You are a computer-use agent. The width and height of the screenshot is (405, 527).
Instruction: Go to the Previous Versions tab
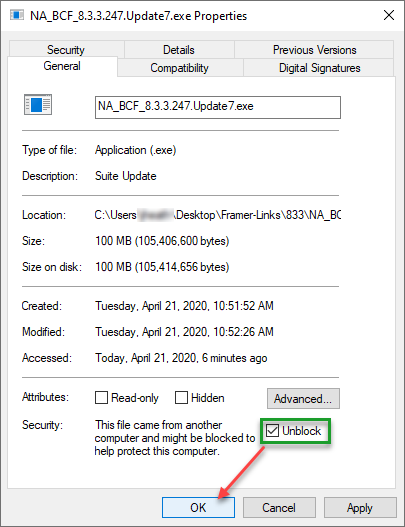coord(314,49)
